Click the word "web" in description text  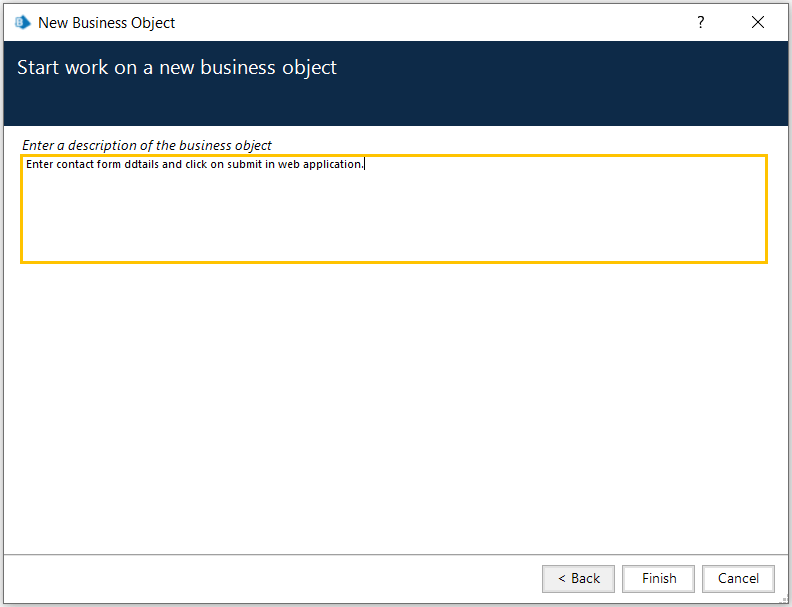[x=289, y=164]
